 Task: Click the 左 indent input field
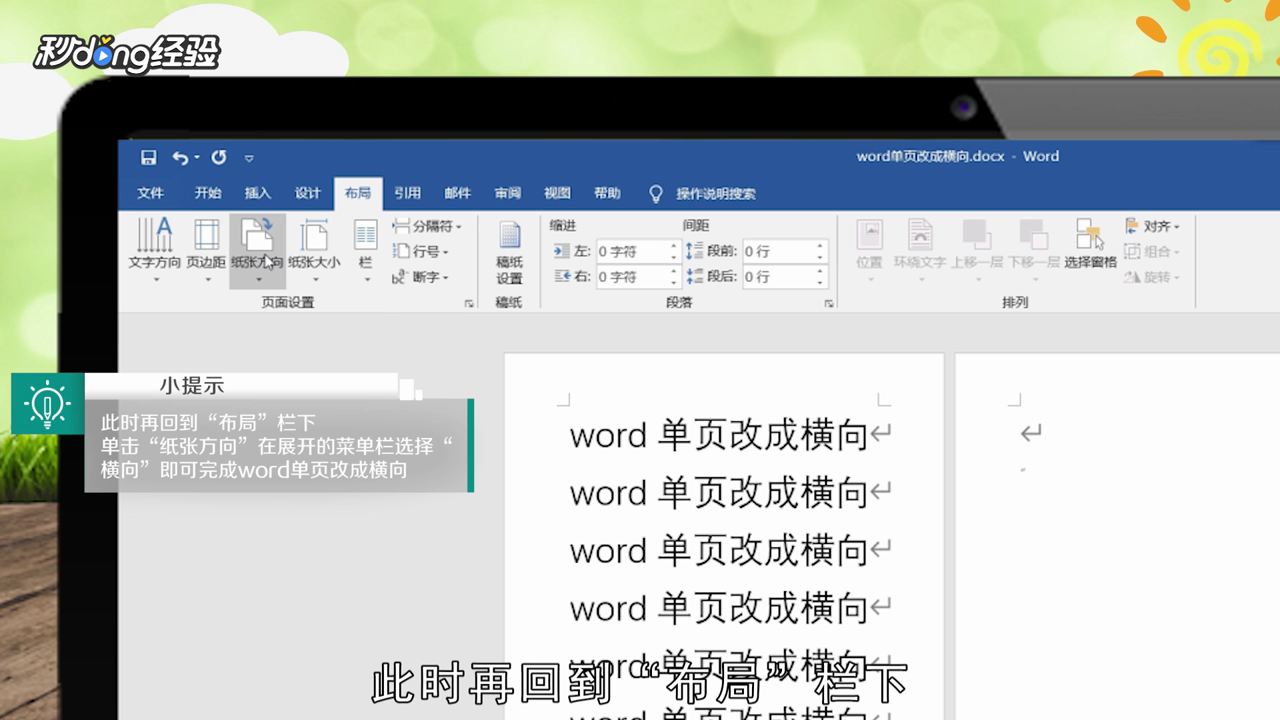tap(638, 251)
